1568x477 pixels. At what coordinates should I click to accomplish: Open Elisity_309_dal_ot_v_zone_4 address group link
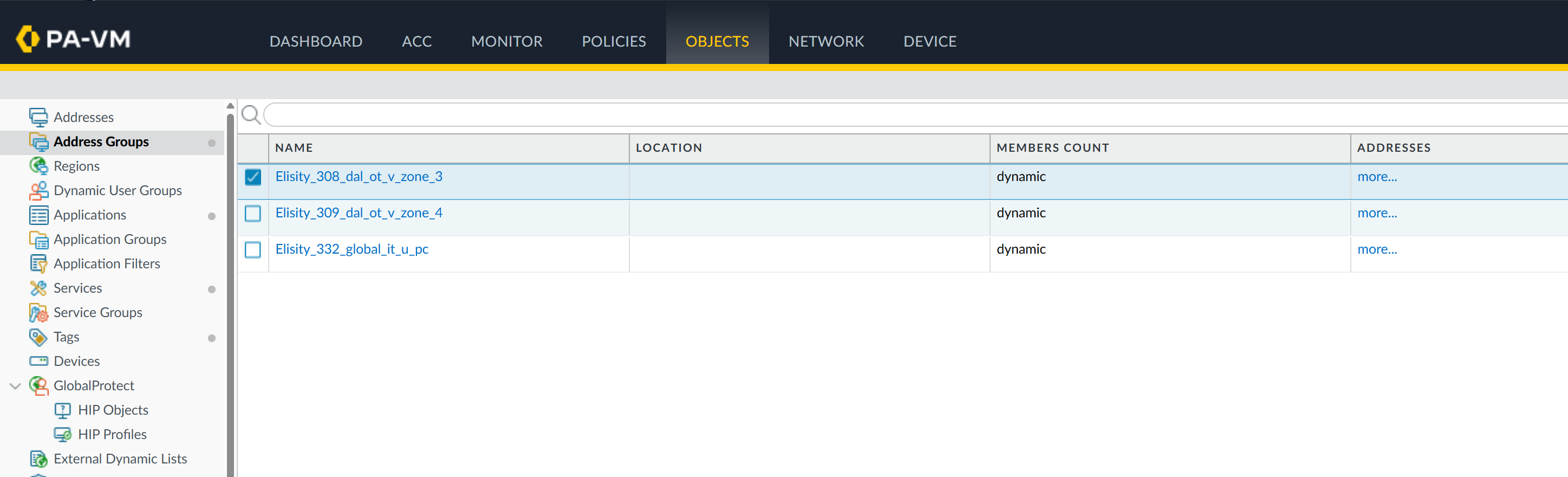[x=359, y=212]
